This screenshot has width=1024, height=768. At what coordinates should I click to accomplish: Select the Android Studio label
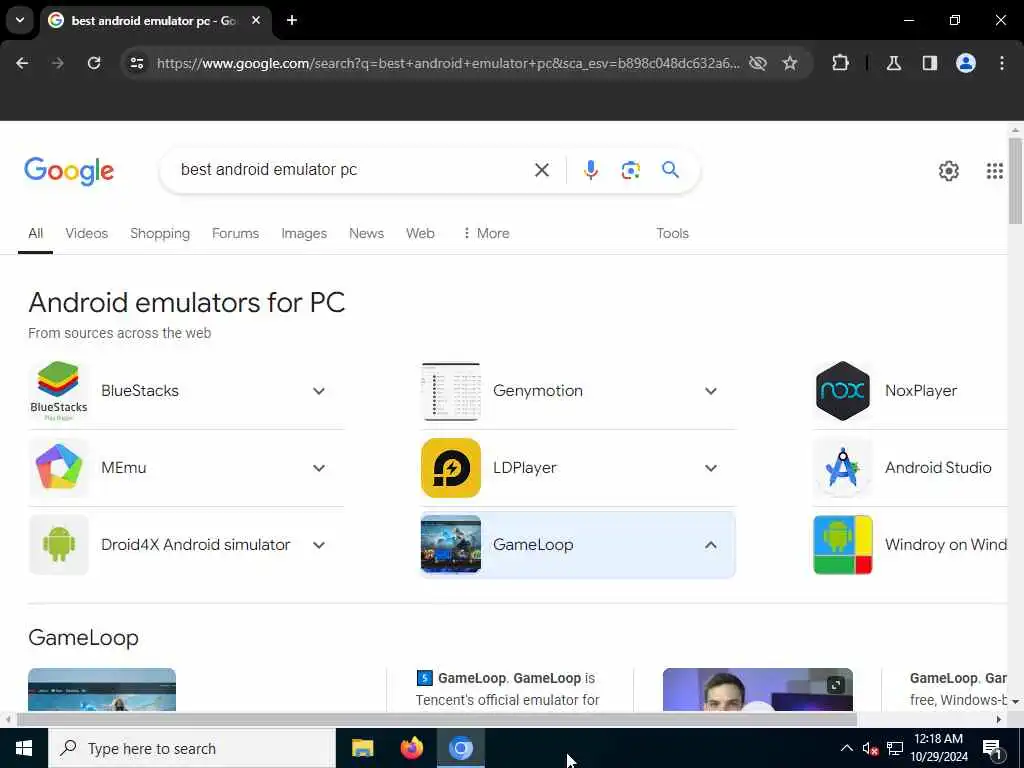coord(938,468)
